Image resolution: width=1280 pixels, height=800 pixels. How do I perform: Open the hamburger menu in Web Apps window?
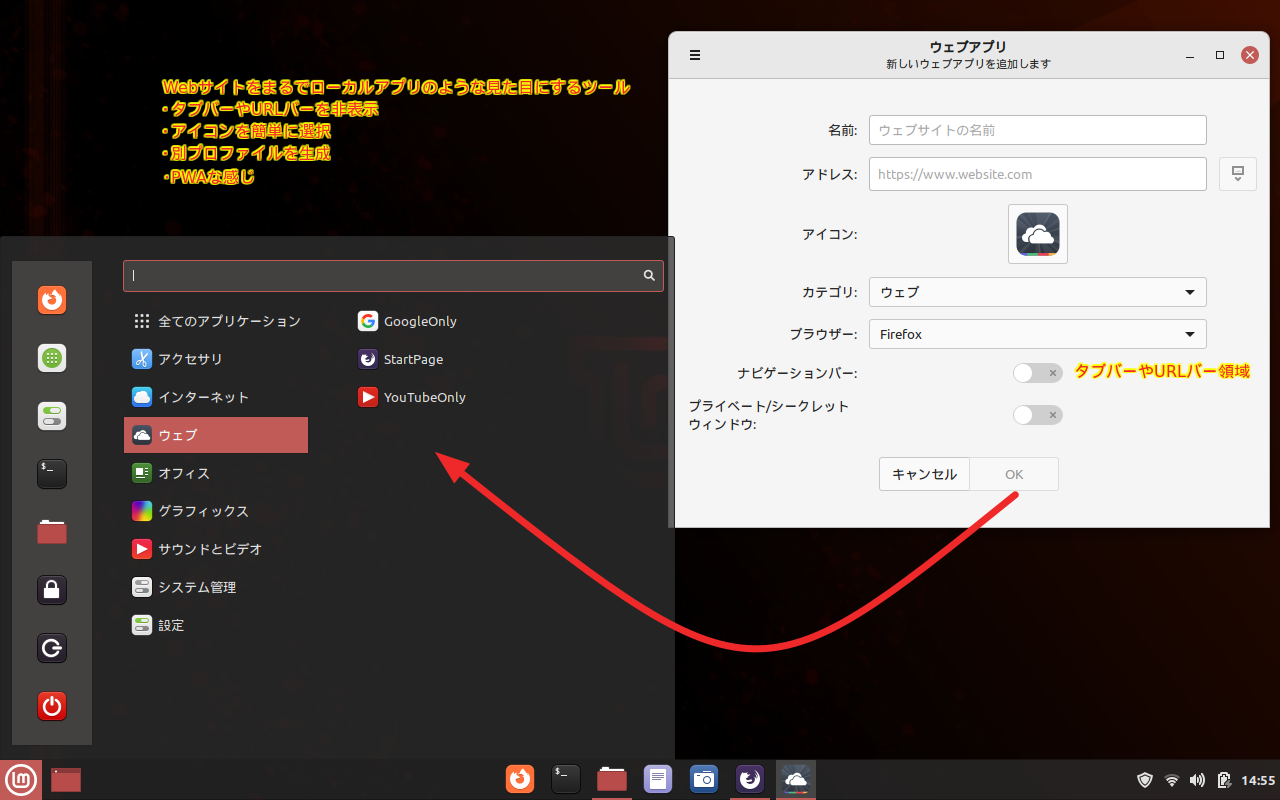pyautogui.click(x=695, y=56)
